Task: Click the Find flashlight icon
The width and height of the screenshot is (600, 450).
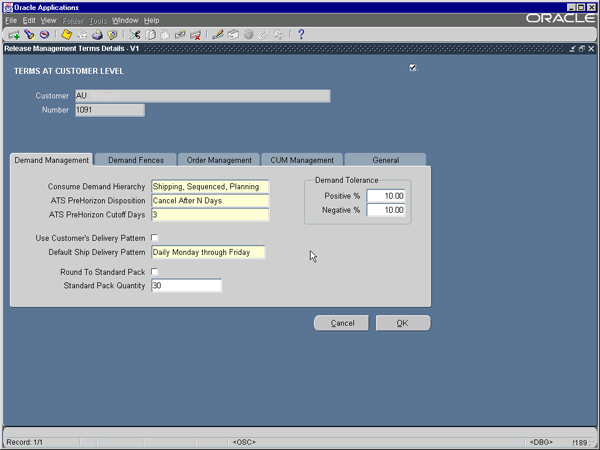Action: point(29,35)
